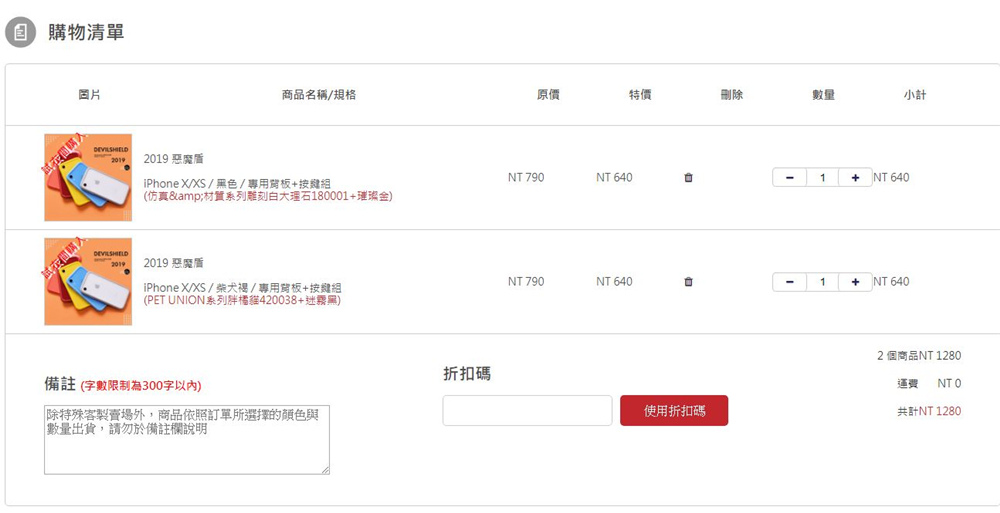Decrease quantity of the first cart item
1000x513 pixels.
(x=790, y=177)
